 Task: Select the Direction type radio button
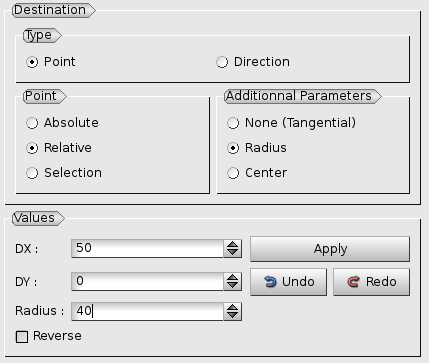pos(222,62)
